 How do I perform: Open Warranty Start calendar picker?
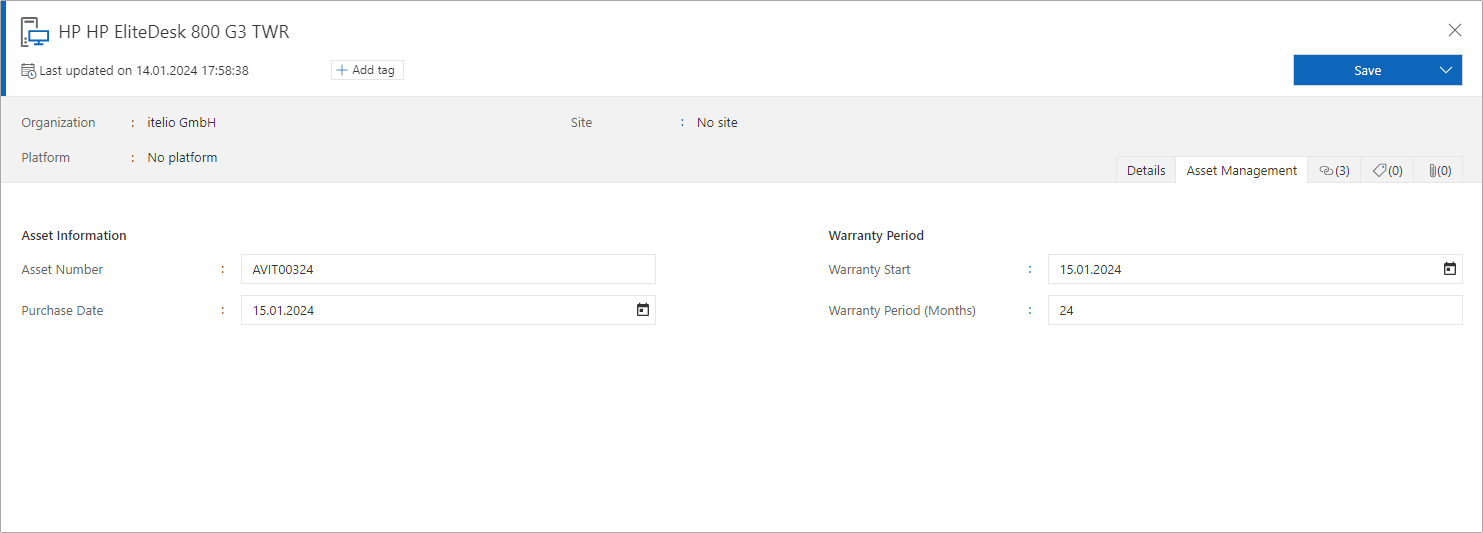[x=1450, y=269]
